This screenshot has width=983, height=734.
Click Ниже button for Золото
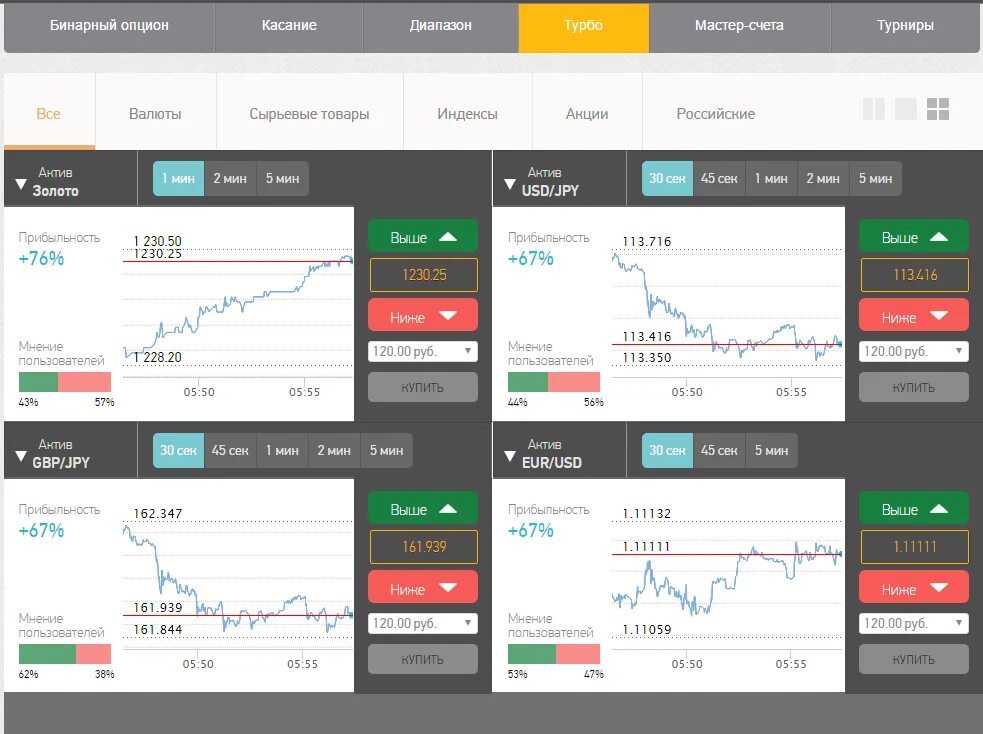click(x=423, y=316)
